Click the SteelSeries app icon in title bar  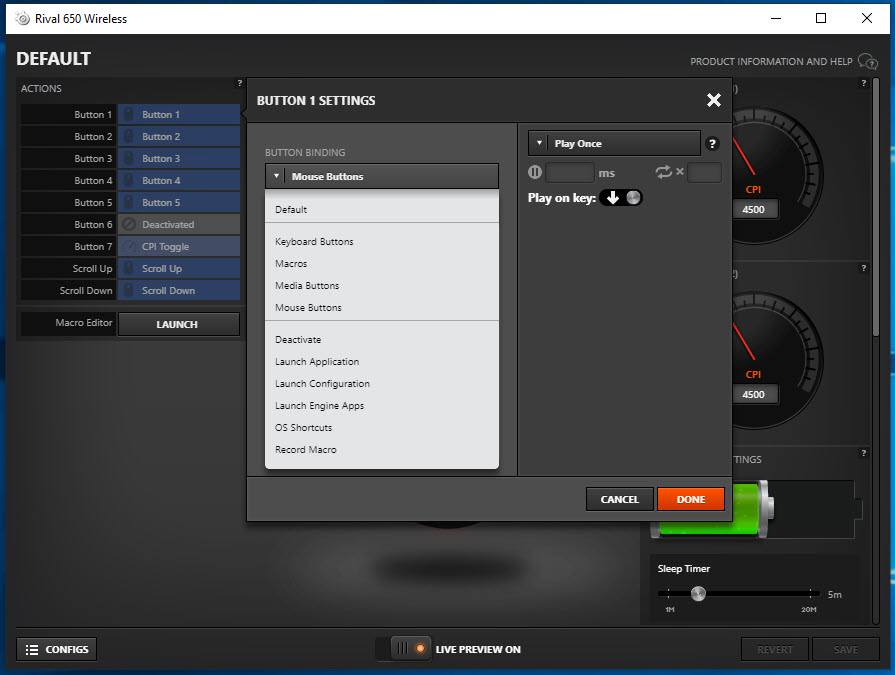22,18
